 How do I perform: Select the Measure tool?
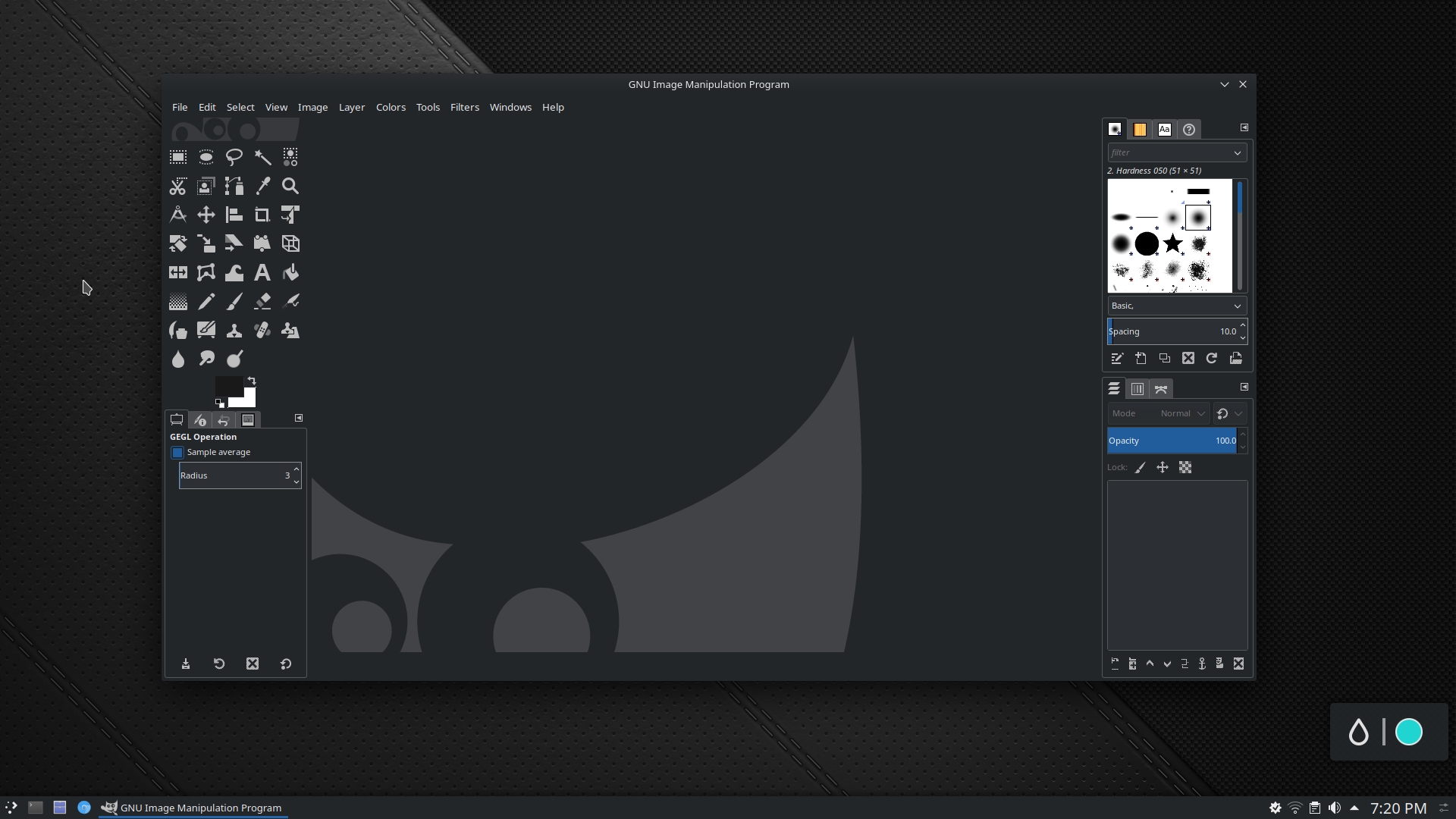(178, 215)
